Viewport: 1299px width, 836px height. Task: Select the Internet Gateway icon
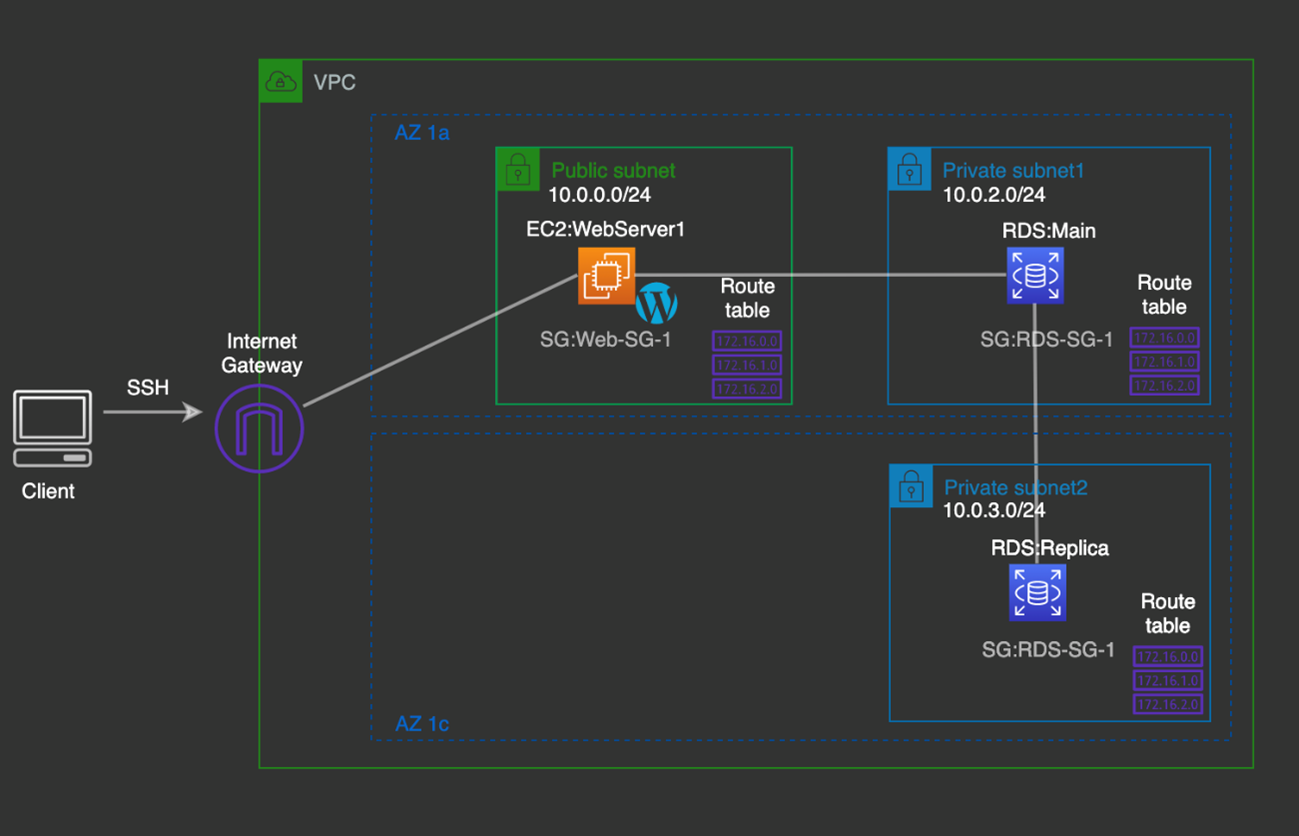pyautogui.click(x=259, y=428)
